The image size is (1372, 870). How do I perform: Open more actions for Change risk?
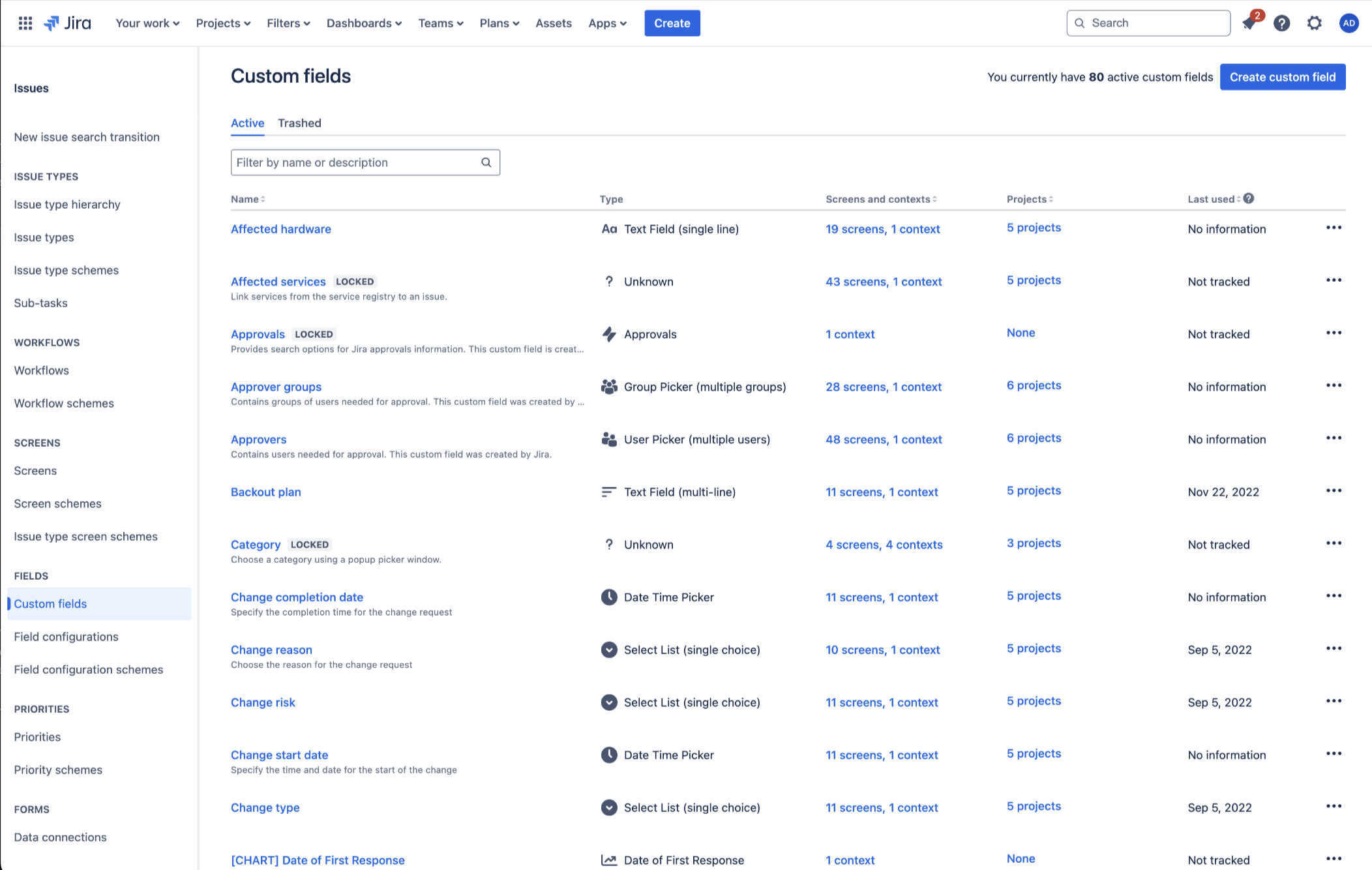click(1334, 701)
